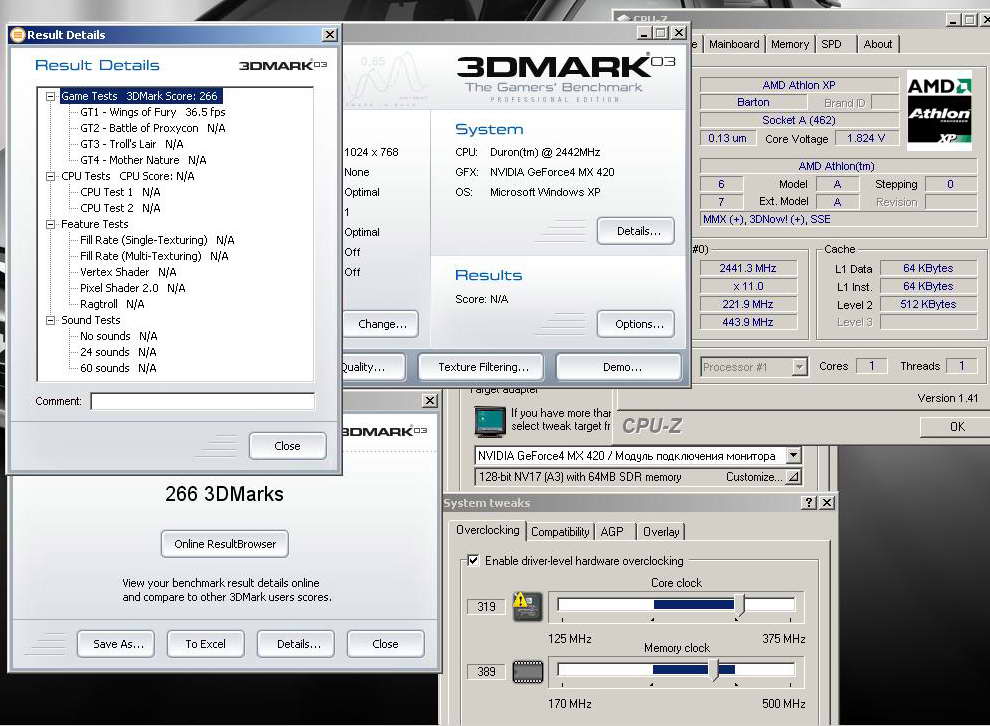Select the AGP tab in System tweaks

click(612, 532)
